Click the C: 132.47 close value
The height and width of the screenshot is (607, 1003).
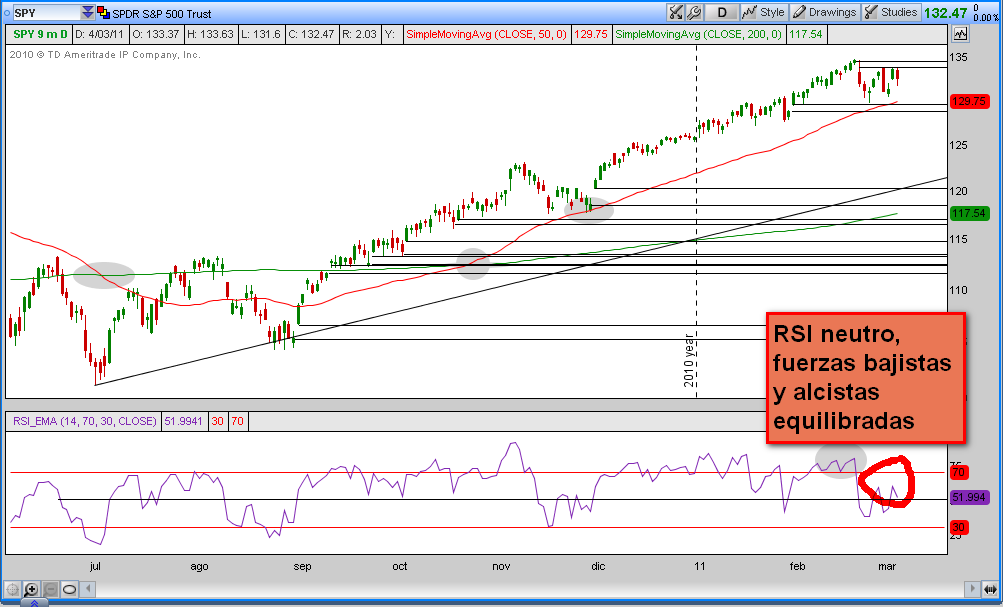311,34
